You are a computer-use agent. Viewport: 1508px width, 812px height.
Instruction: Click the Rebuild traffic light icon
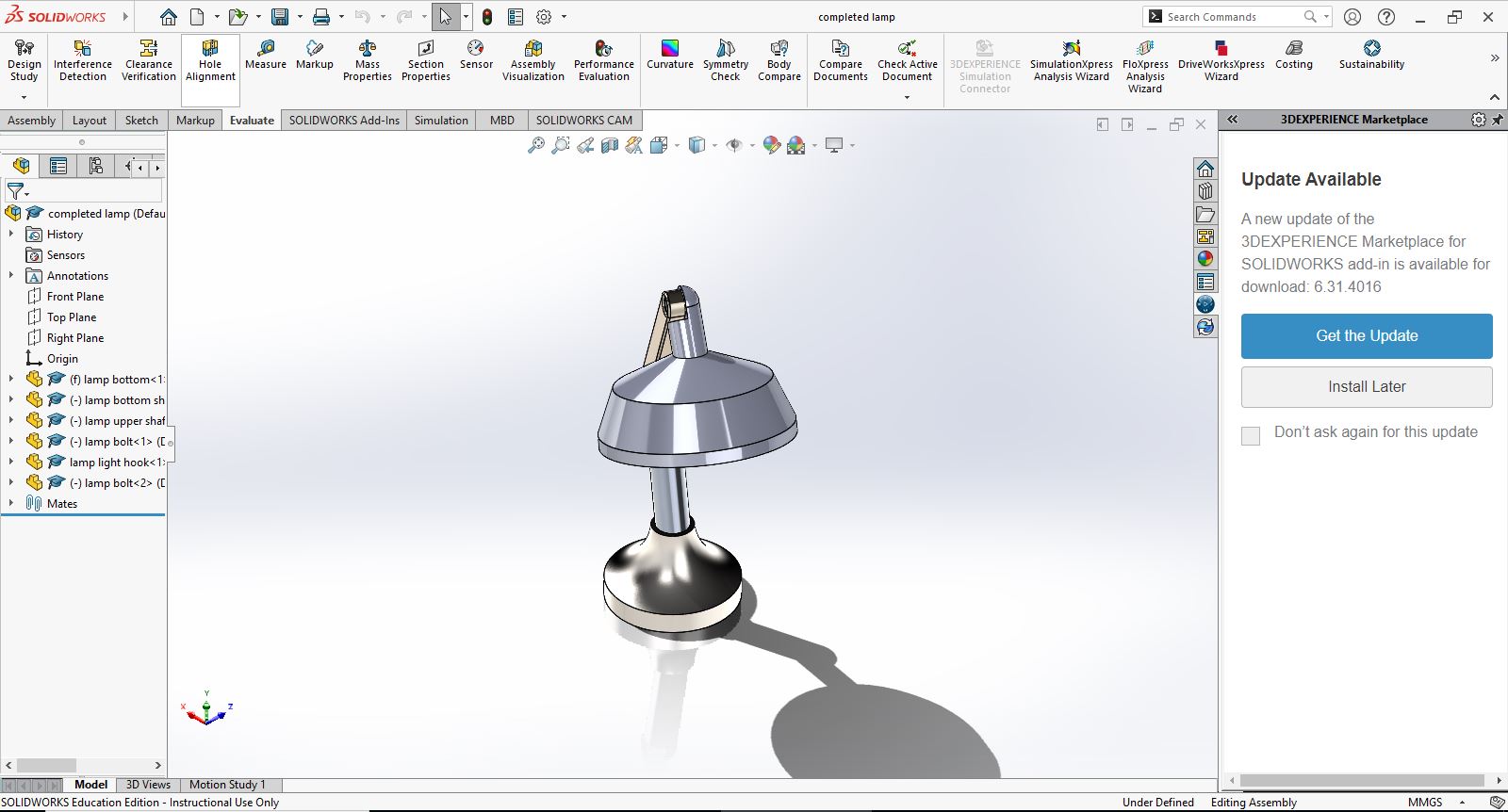point(487,17)
